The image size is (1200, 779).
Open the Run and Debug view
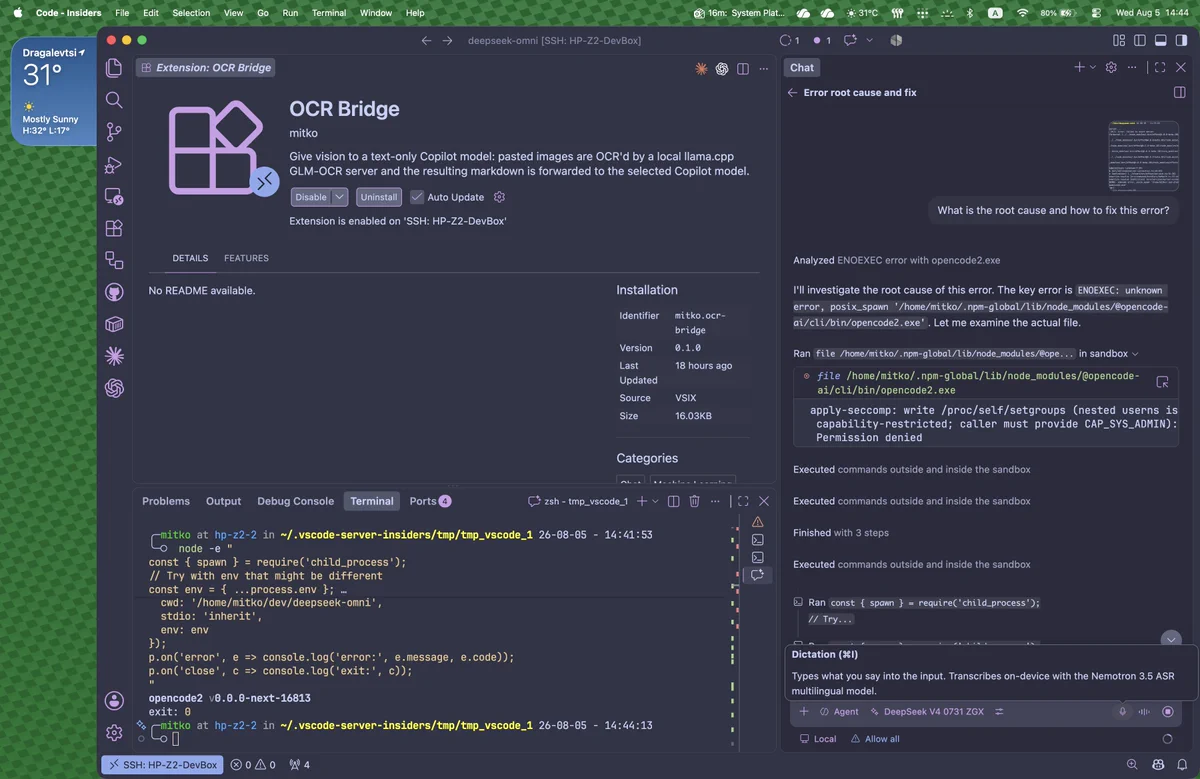click(114, 165)
